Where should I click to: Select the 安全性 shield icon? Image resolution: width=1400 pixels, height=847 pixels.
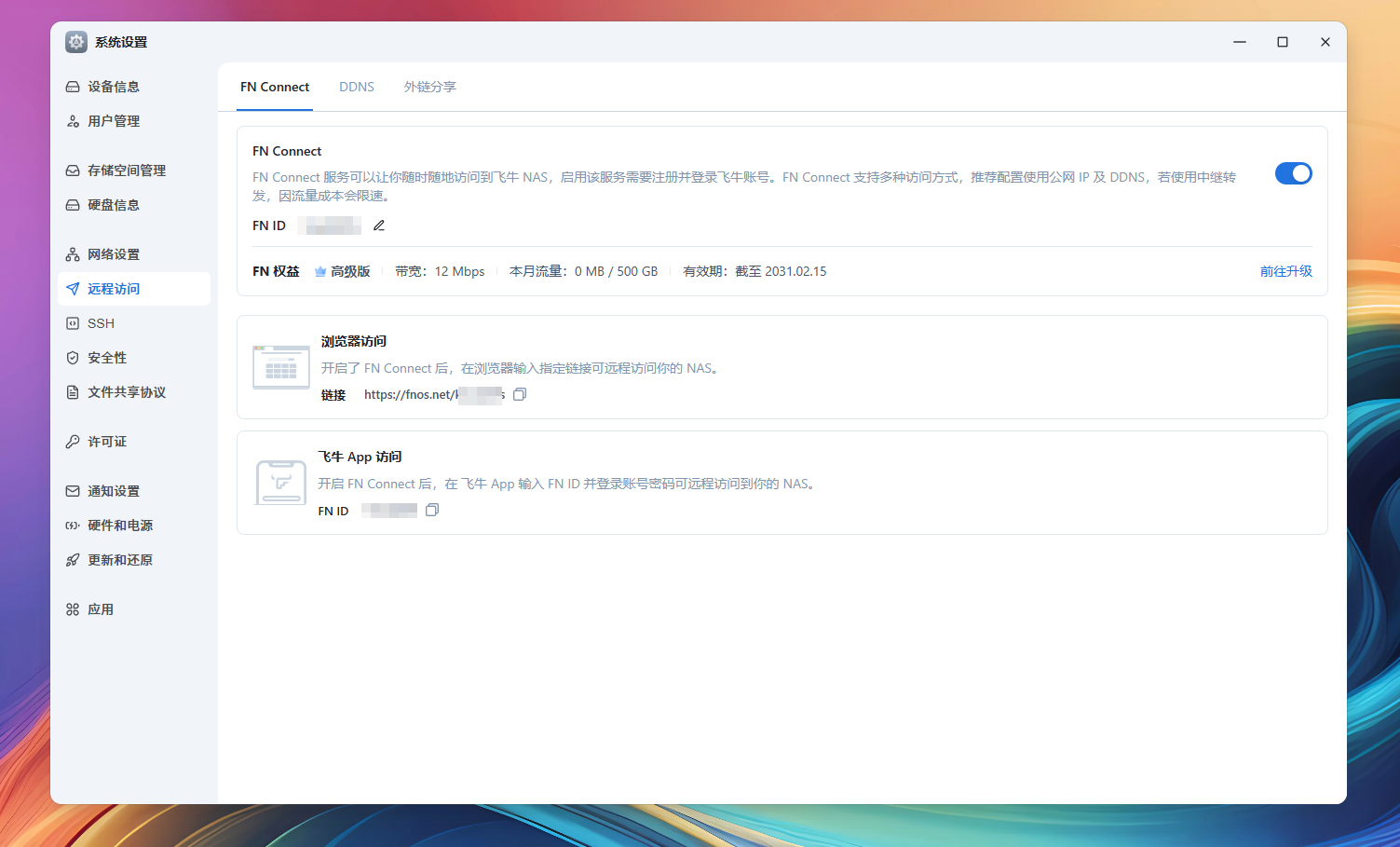[x=74, y=357]
